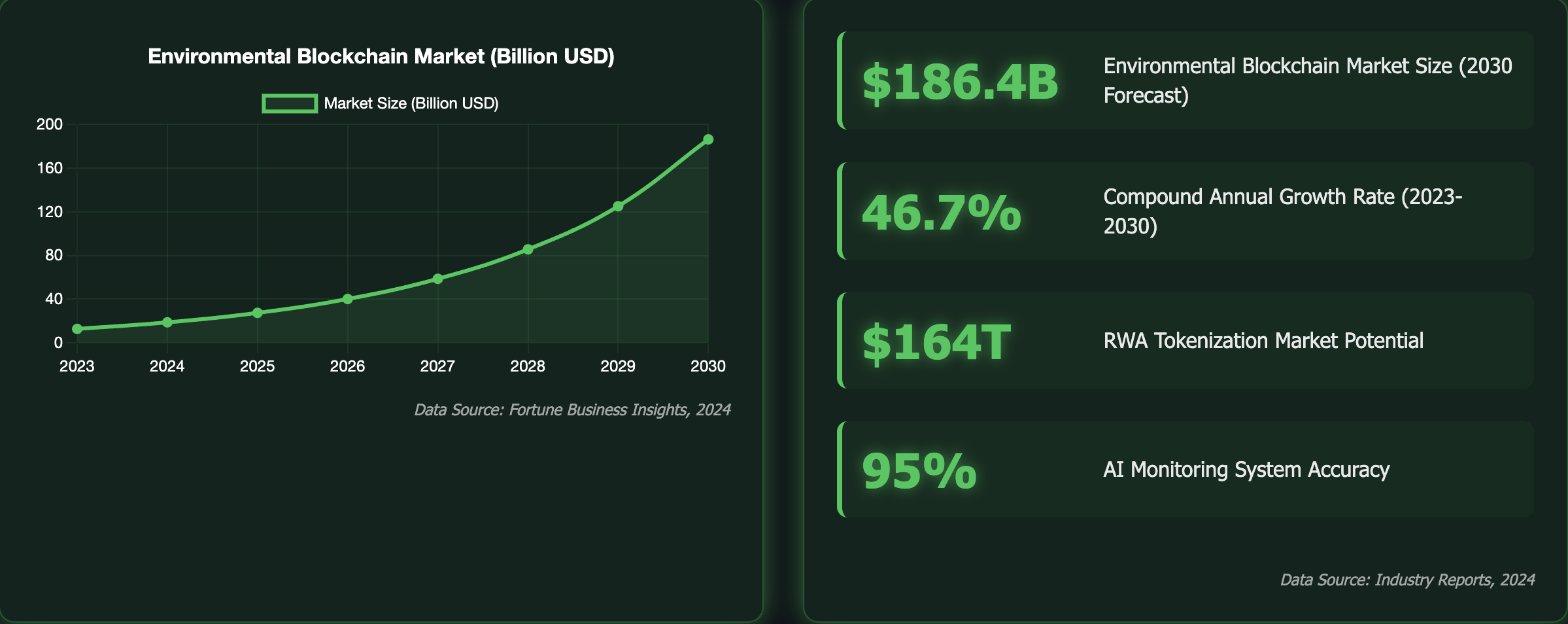The image size is (1568, 624).
Task: Select the 46.7% growth rate value
Action: coord(941,213)
